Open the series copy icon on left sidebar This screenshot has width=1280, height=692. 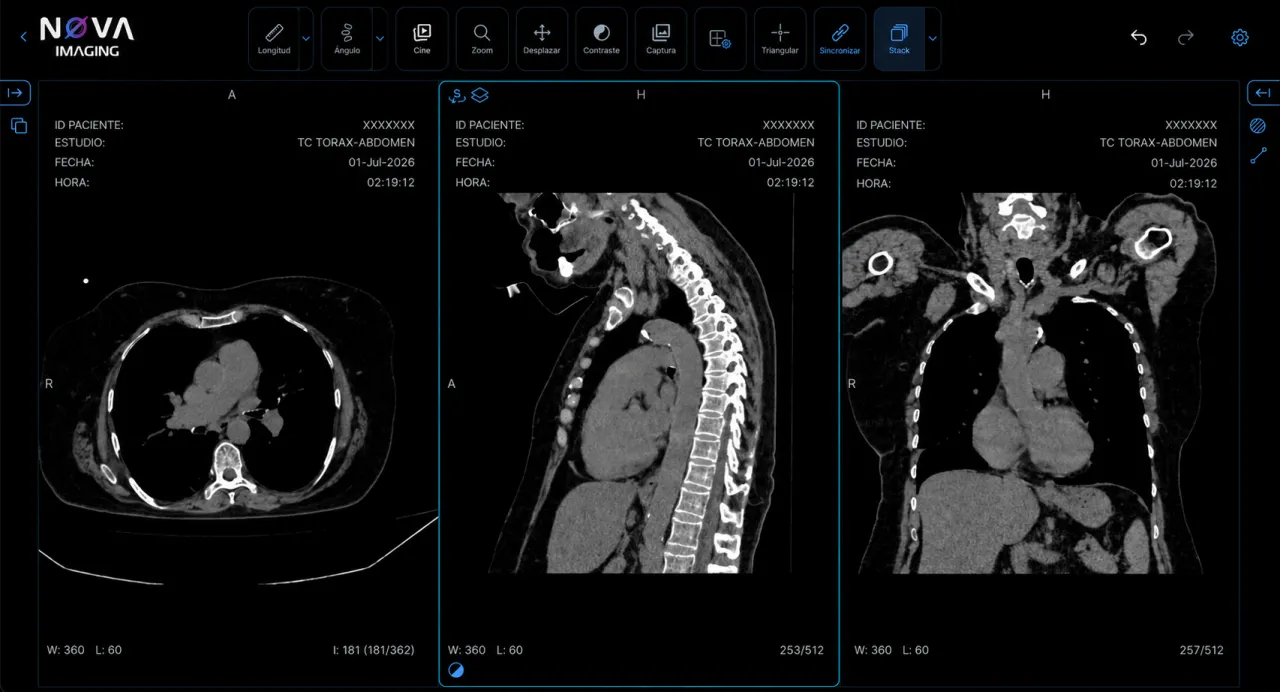19,126
